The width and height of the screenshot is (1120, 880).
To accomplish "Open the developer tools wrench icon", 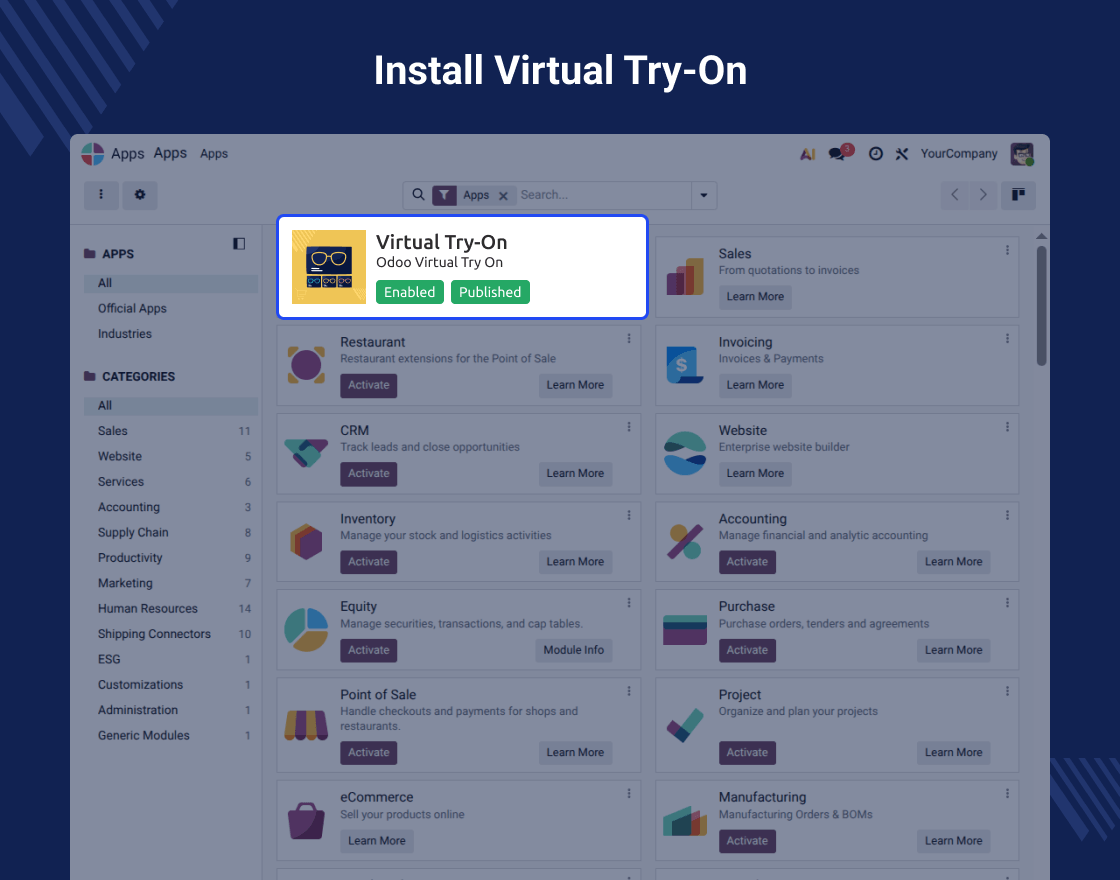I will pos(901,154).
